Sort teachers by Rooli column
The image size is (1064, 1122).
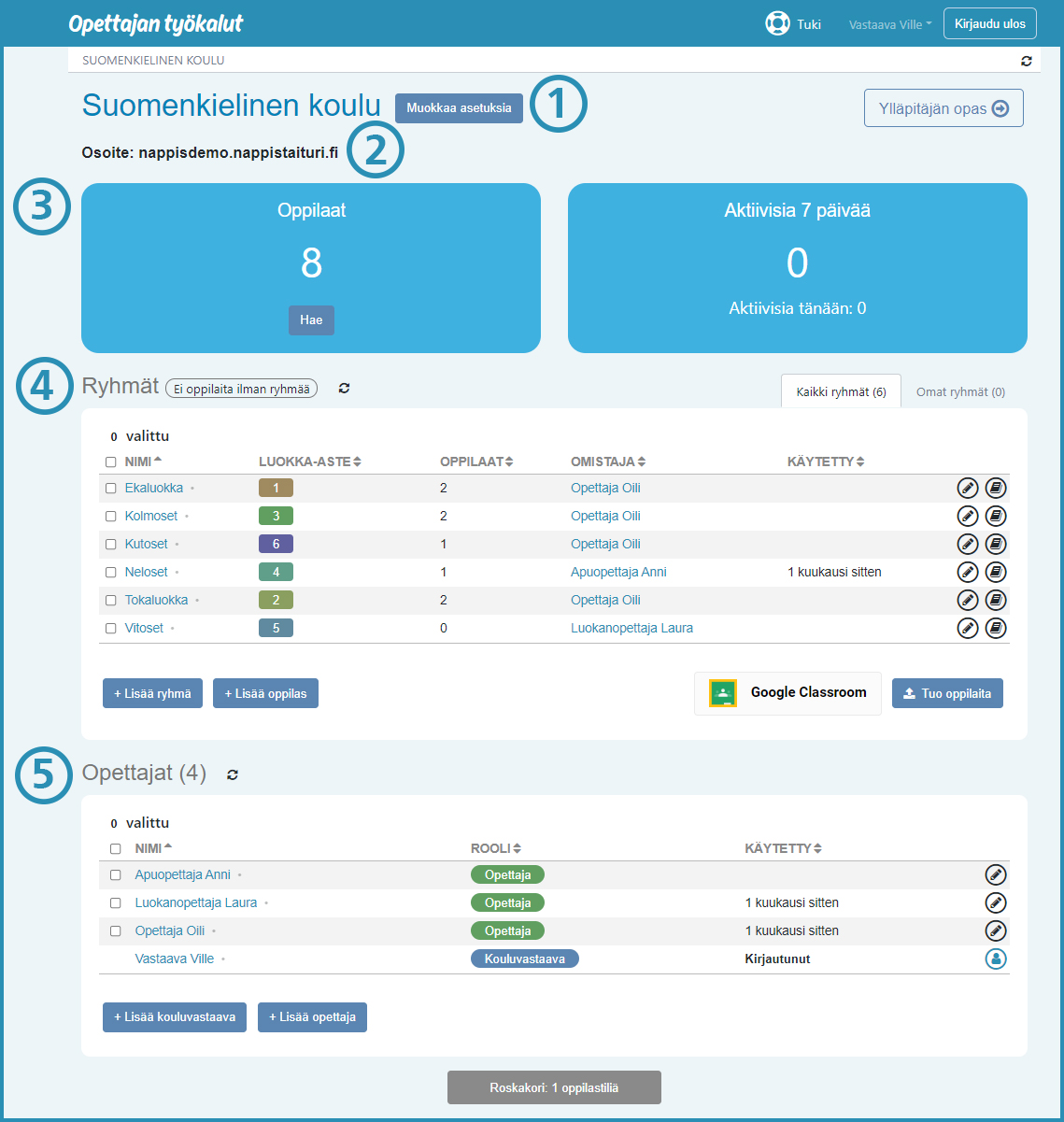point(495,848)
